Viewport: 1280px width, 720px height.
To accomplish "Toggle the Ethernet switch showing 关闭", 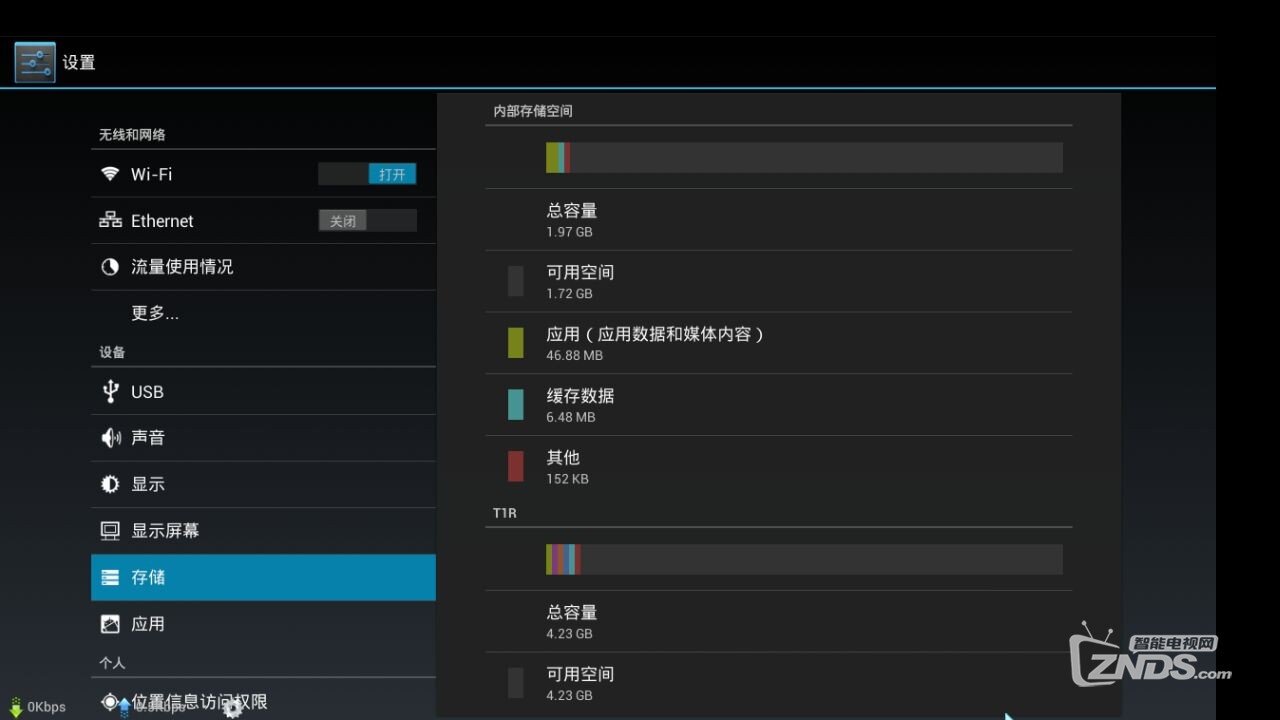I will pyautogui.click(x=367, y=221).
